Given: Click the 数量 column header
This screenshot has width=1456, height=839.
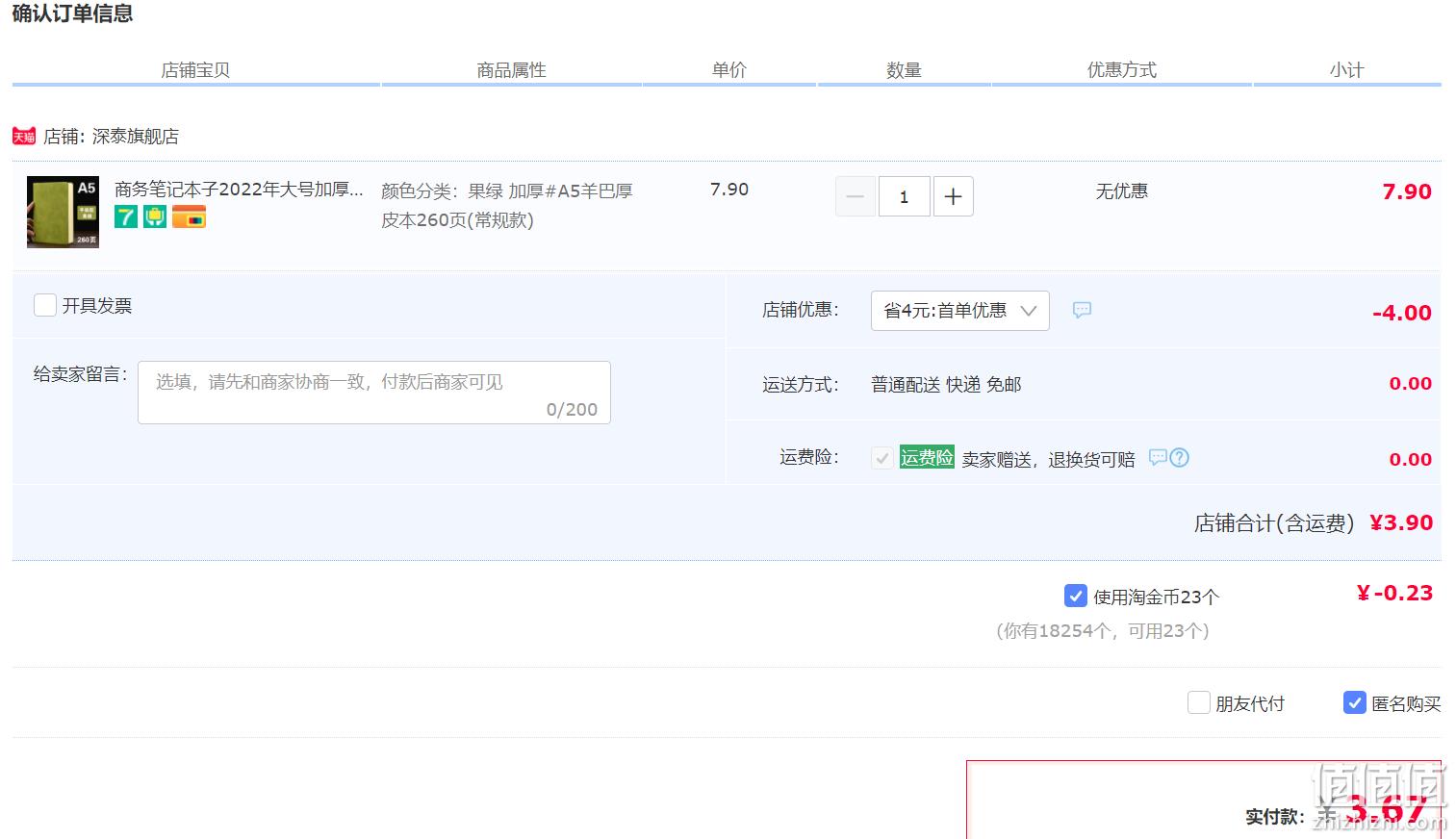Looking at the screenshot, I should click(x=904, y=70).
